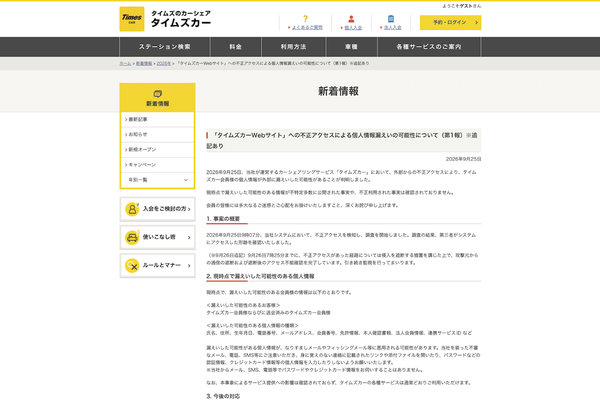The width and height of the screenshot is (600, 400).
Task: Open the 各種サービスのご案内 nav item
Action: 429,47
